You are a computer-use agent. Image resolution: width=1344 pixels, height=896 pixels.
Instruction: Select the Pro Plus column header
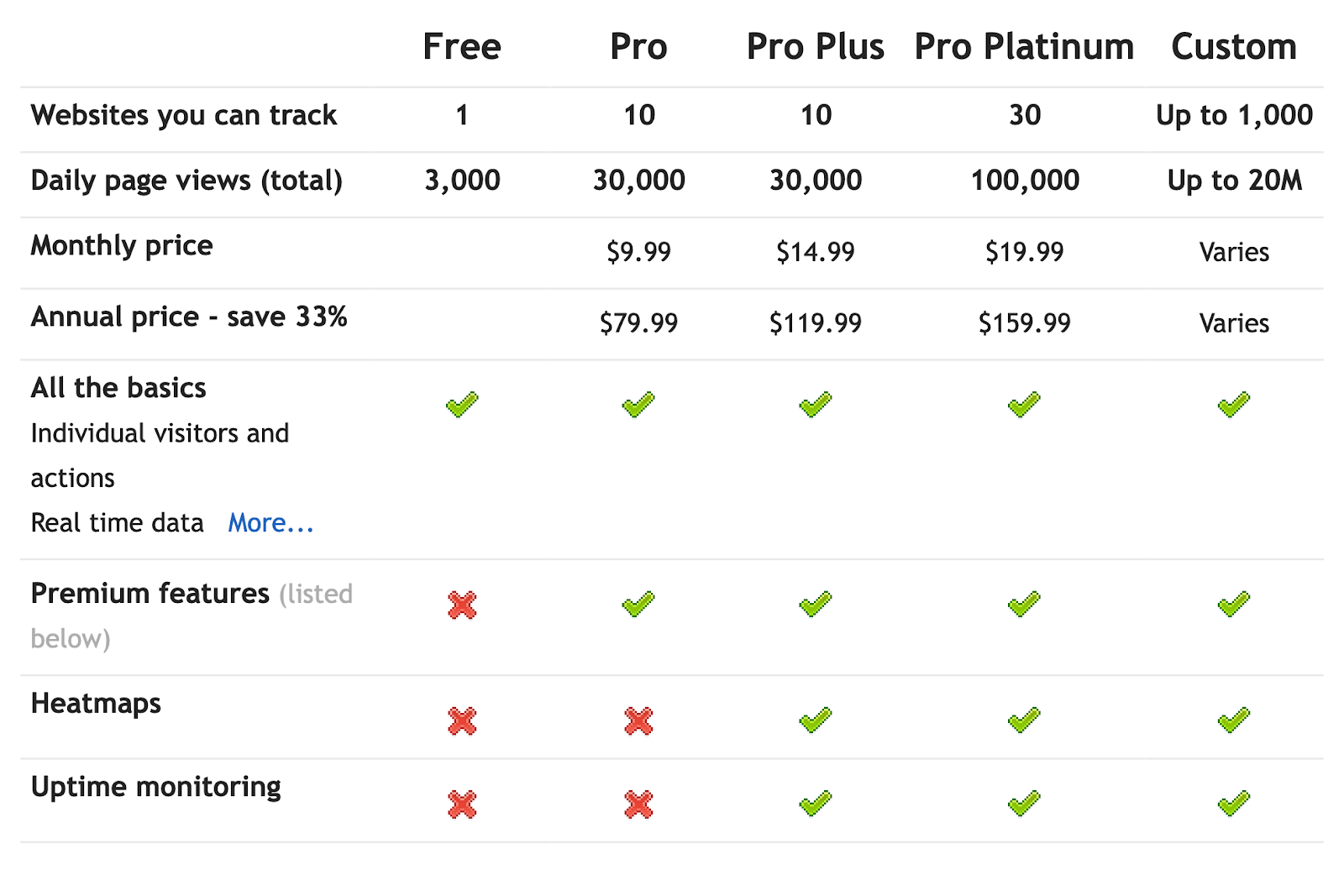click(815, 47)
